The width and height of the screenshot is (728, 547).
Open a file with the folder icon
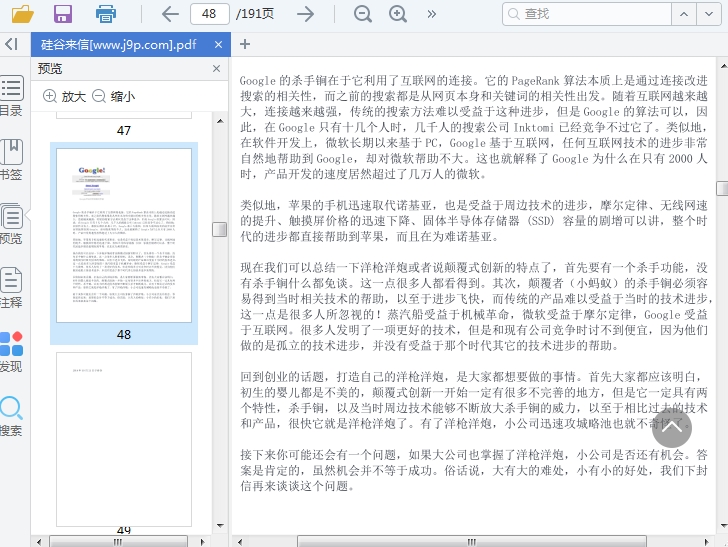click(x=22, y=14)
